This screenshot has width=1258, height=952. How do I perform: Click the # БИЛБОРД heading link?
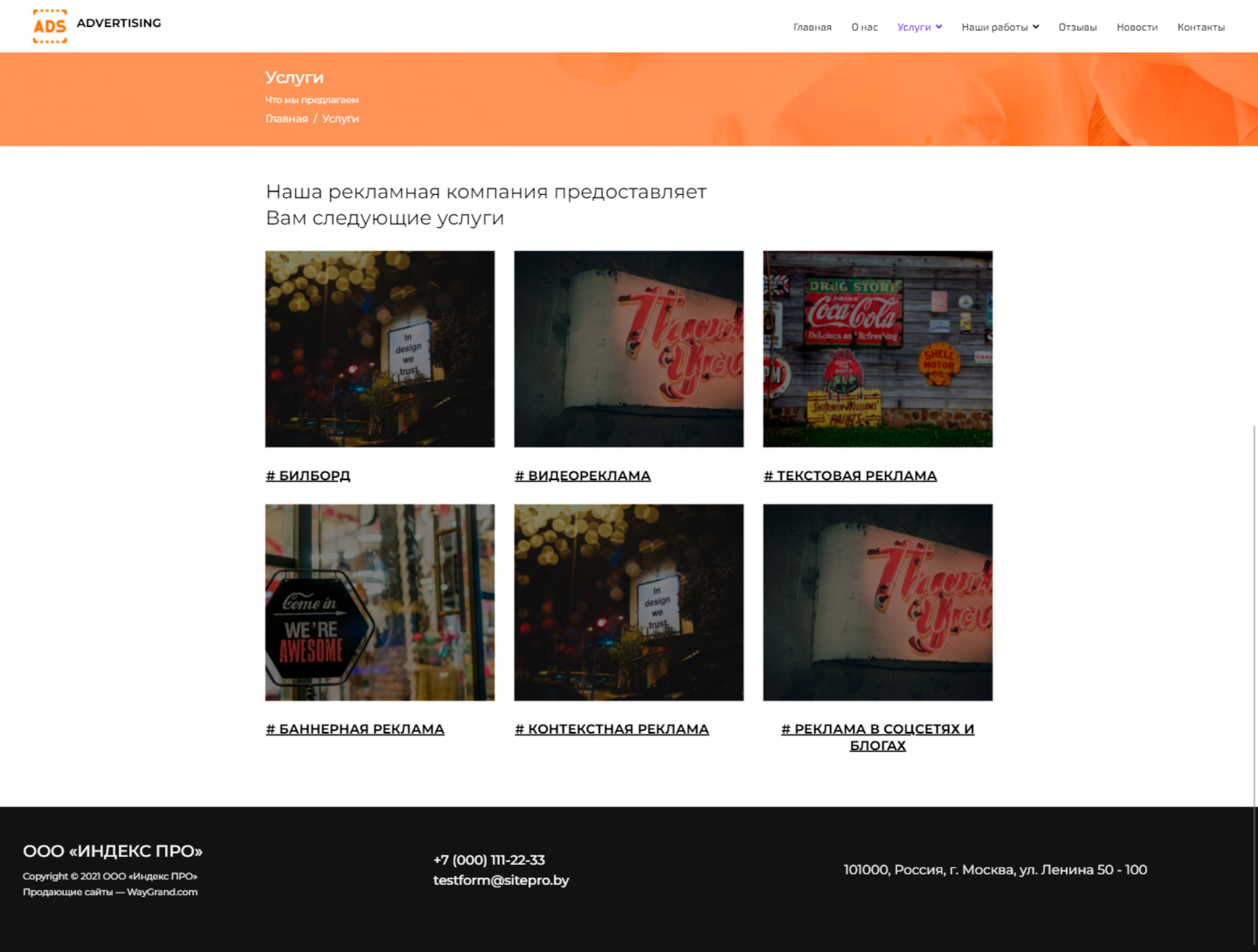click(x=308, y=476)
